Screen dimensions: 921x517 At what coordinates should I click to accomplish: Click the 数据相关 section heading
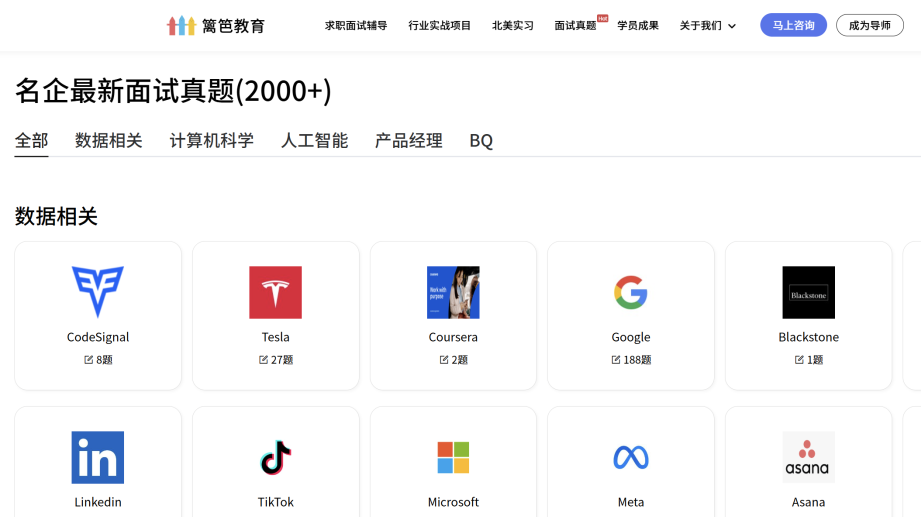coord(56,216)
